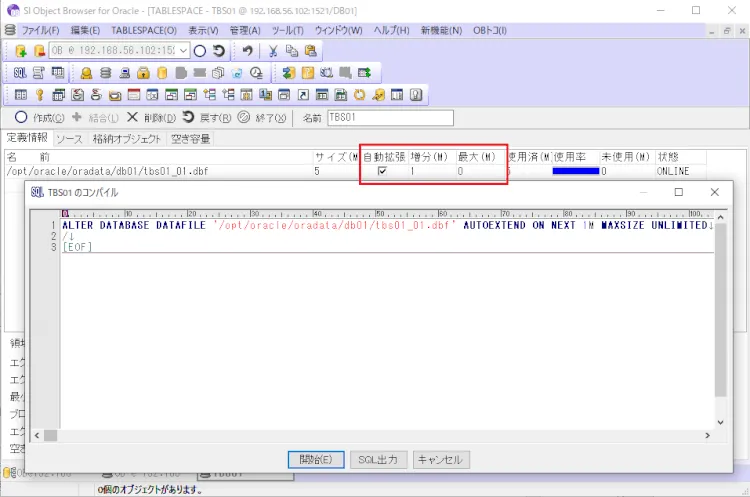750x497 pixels.
Task: Open the SQL execution tool icon
Action: click(20, 73)
